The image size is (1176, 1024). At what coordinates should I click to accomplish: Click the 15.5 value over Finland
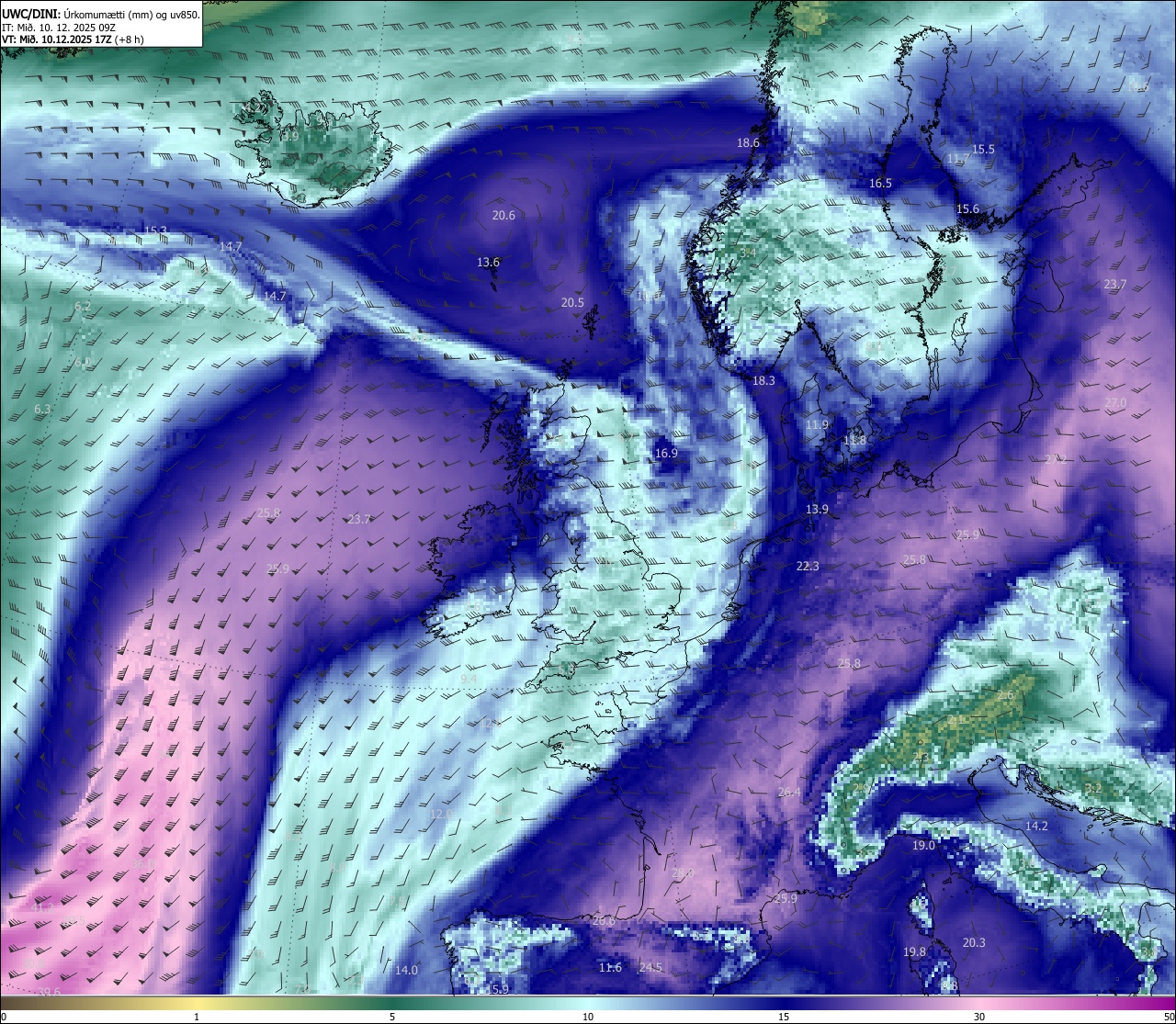(983, 150)
